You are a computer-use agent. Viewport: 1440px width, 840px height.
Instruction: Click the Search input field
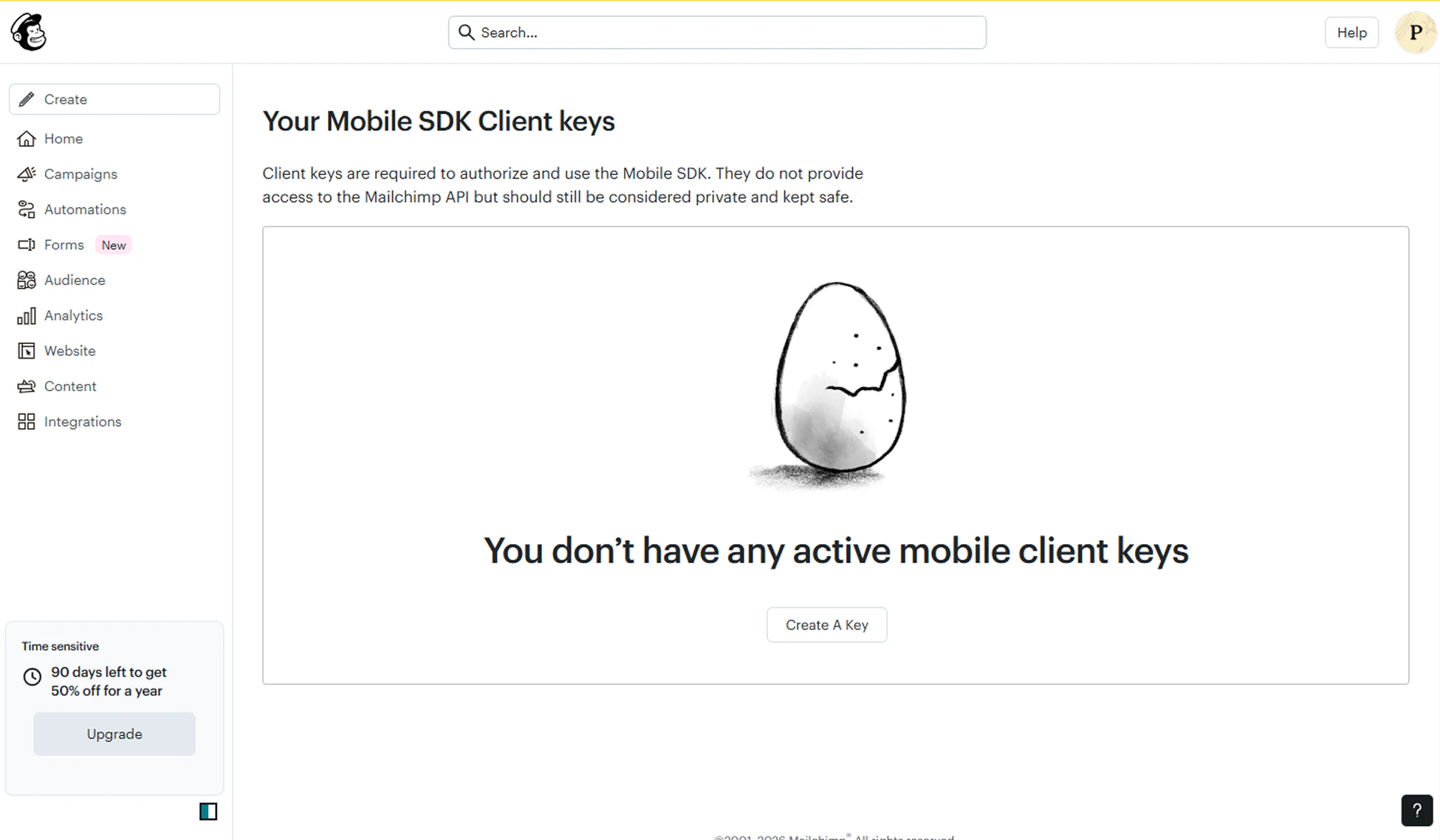(717, 32)
